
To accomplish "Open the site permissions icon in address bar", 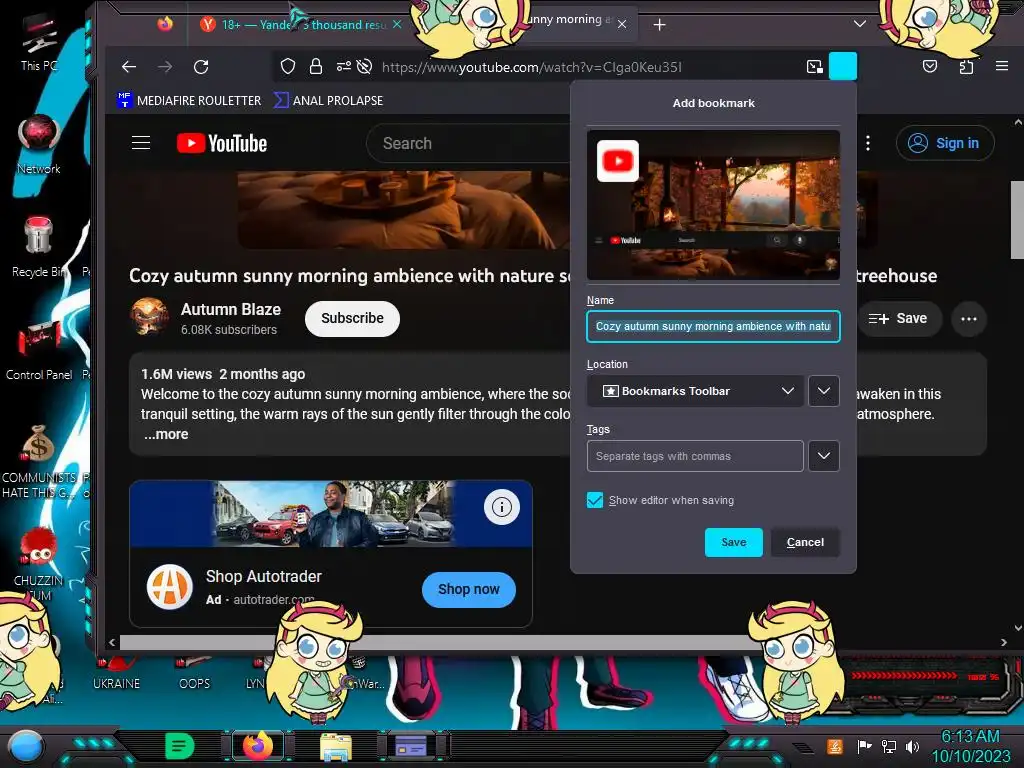I will [344, 67].
